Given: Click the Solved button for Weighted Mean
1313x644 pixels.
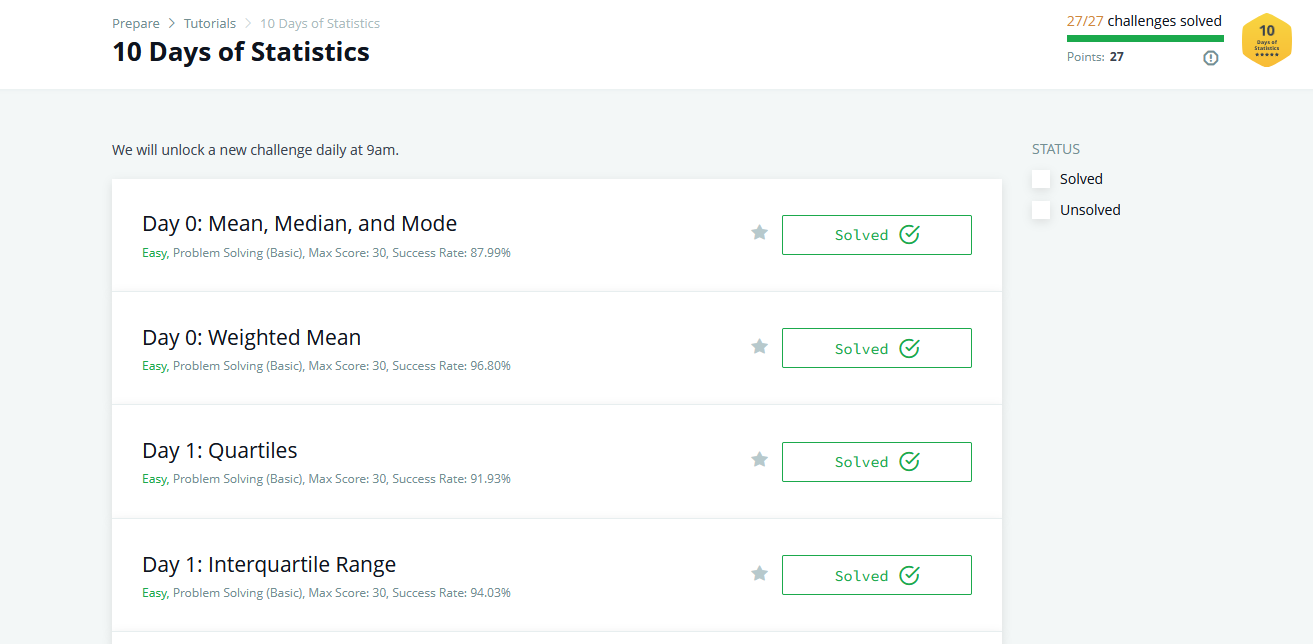Looking at the screenshot, I should [x=876, y=347].
